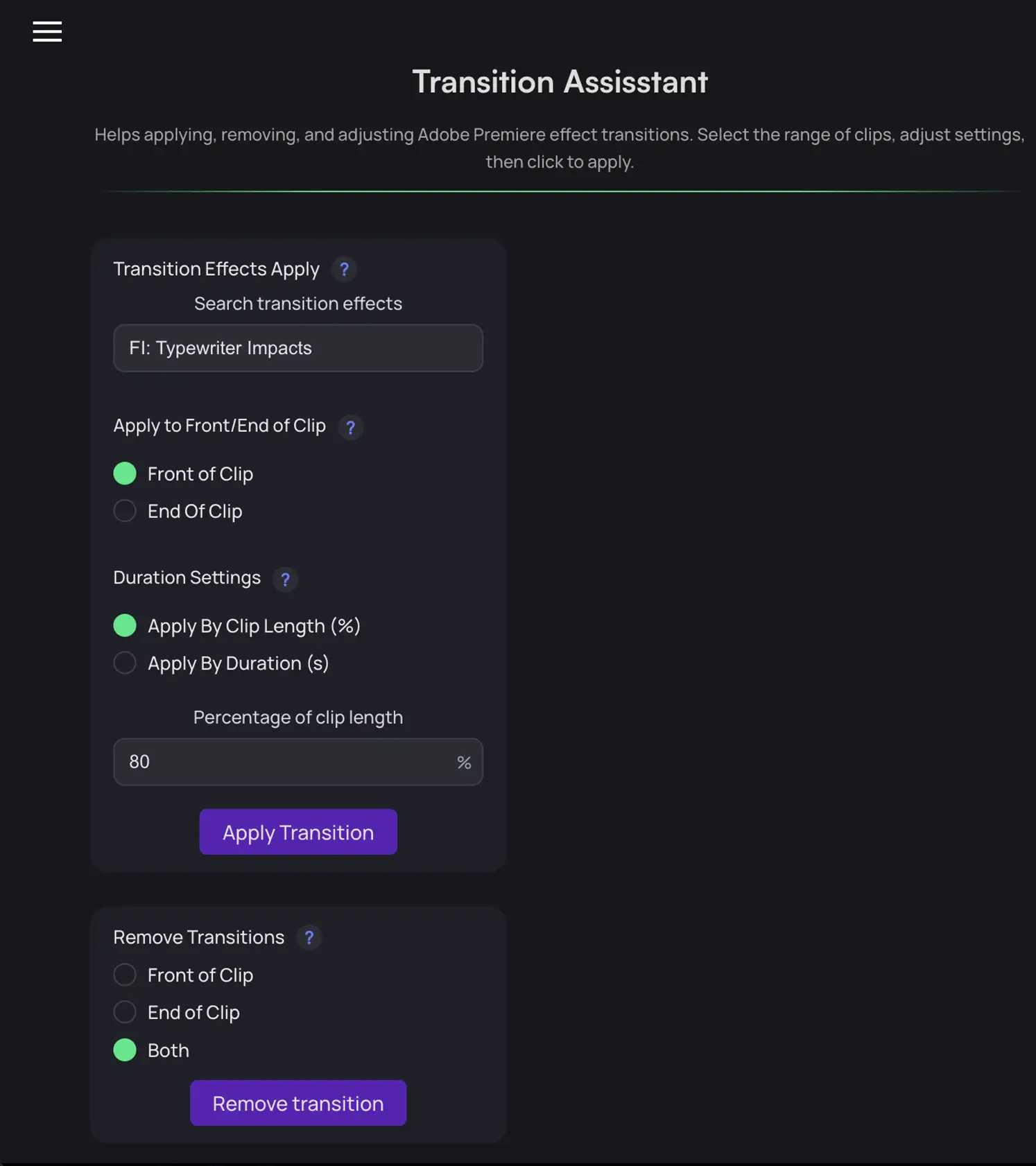Click the transition effects search field
The width and height of the screenshot is (1036, 1166).
coord(297,348)
